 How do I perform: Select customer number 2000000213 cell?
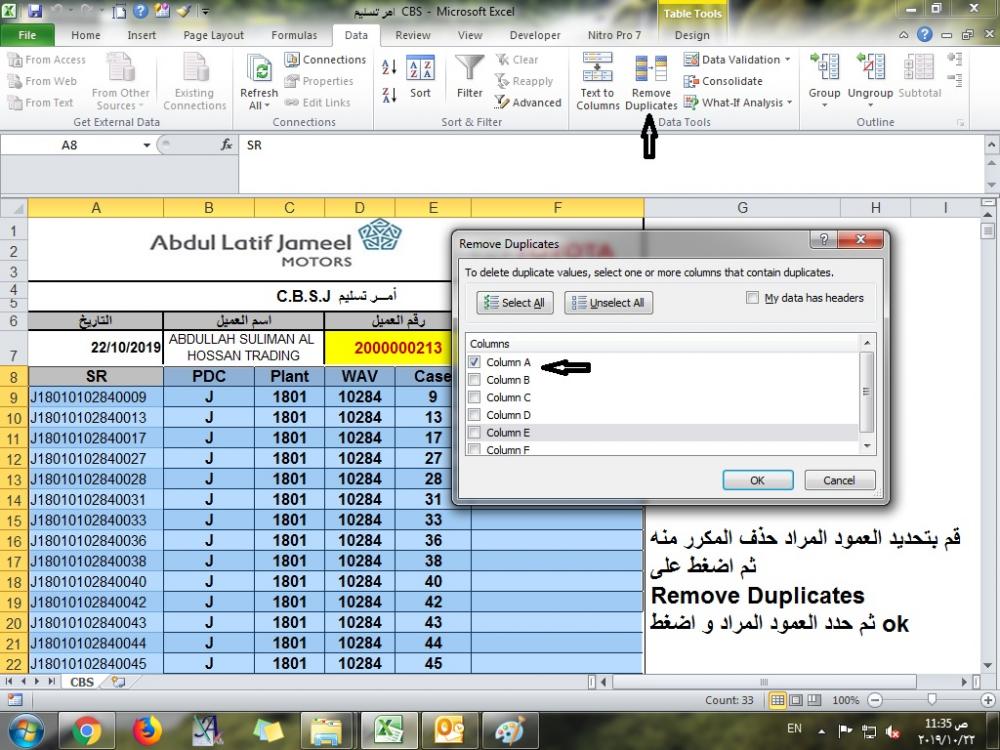click(397, 348)
